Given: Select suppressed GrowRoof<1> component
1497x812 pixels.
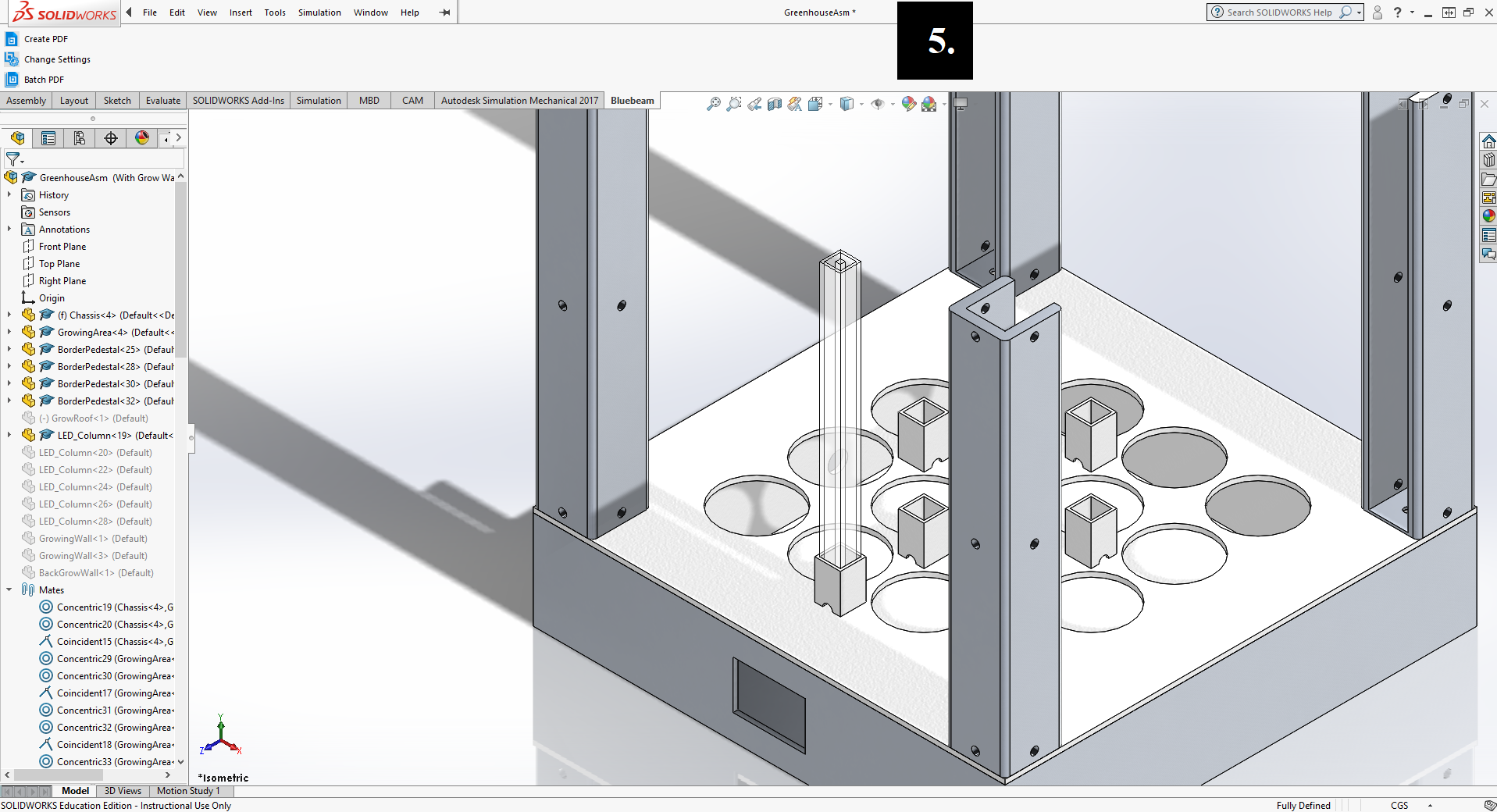Looking at the screenshot, I should pos(94,418).
